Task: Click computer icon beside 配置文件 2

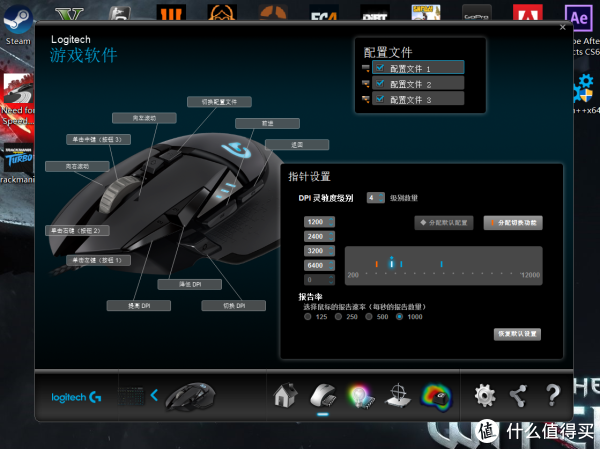Action: point(366,84)
